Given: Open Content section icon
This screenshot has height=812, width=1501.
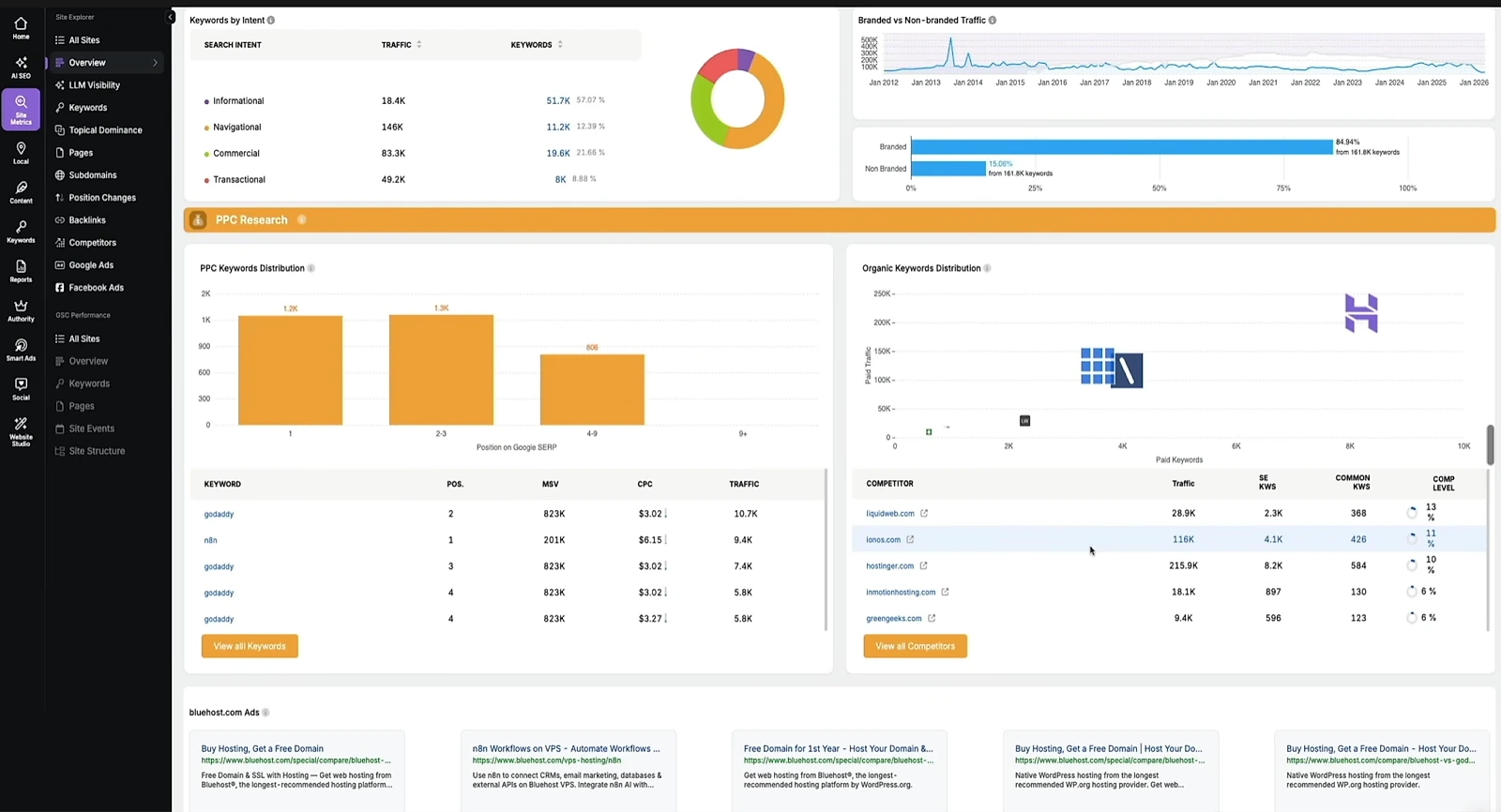Looking at the screenshot, I should pos(21,192).
